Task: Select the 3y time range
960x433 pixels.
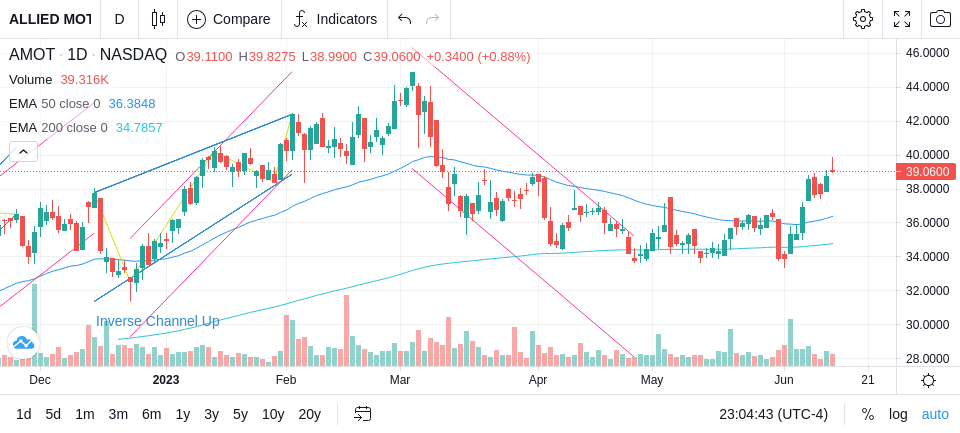Action: [211, 415]
